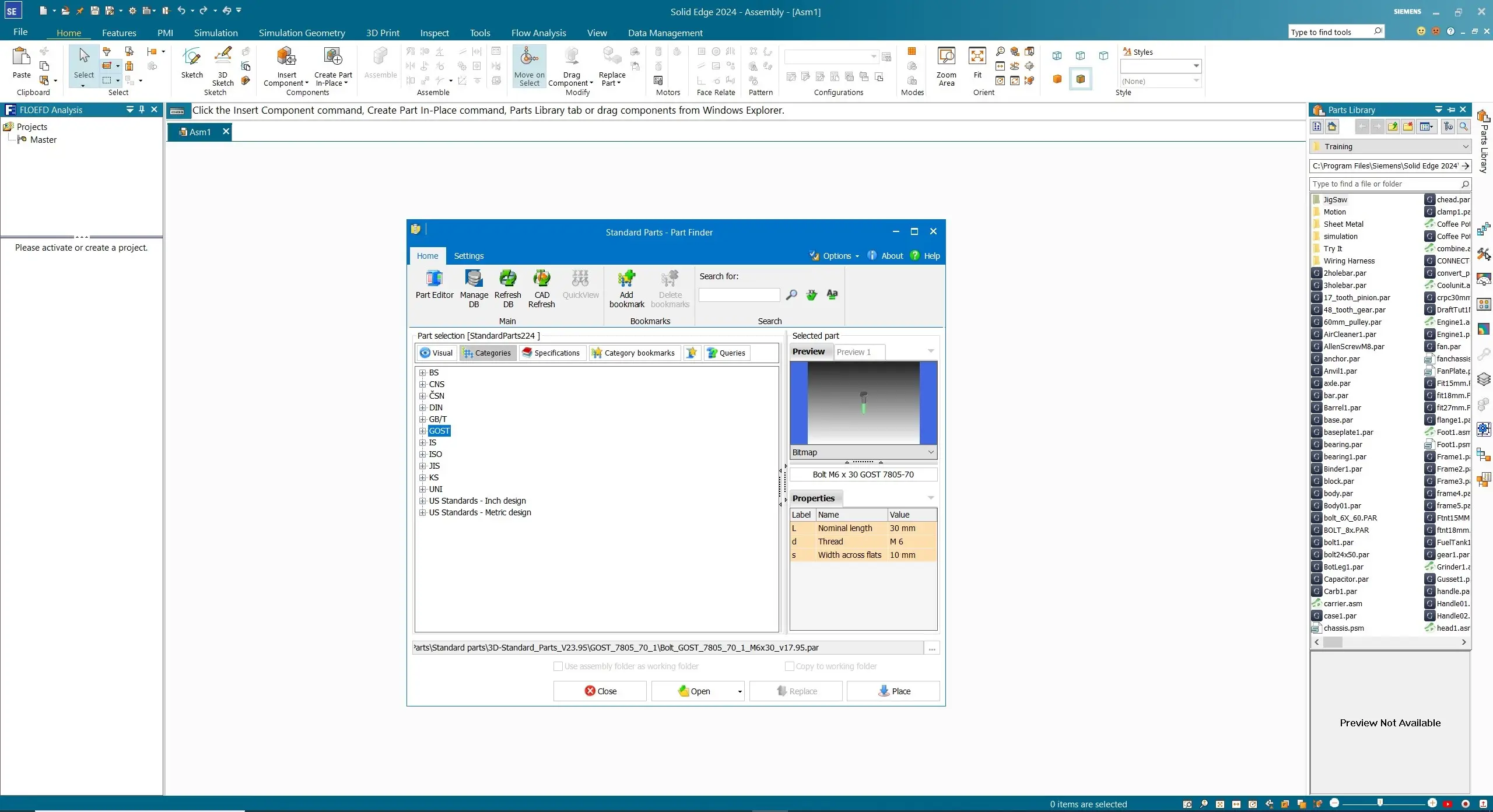
Task: Click the bolt preview thumbnail
Action: (x=863, y=403)
